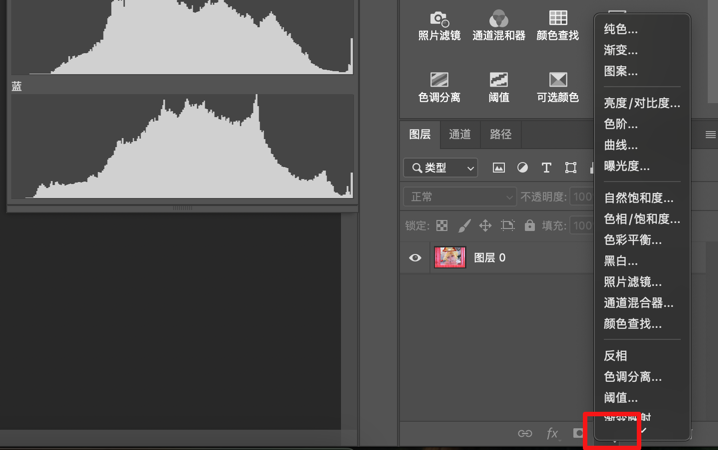Toggle the pixel layer filter icon
Image resolution: width=718 pixels, height=450 pixels.
[x=499, y=168]
